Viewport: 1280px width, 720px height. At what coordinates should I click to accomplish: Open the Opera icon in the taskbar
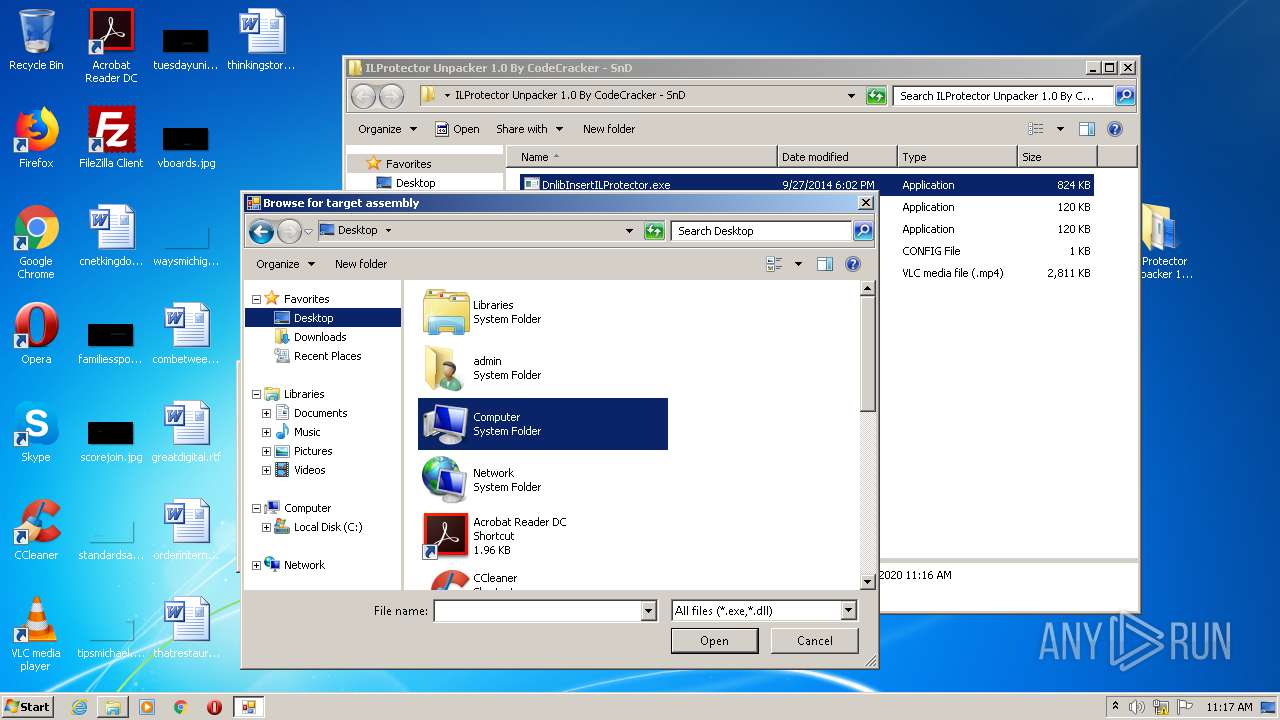pyautogui.click(x=214, y=707)
